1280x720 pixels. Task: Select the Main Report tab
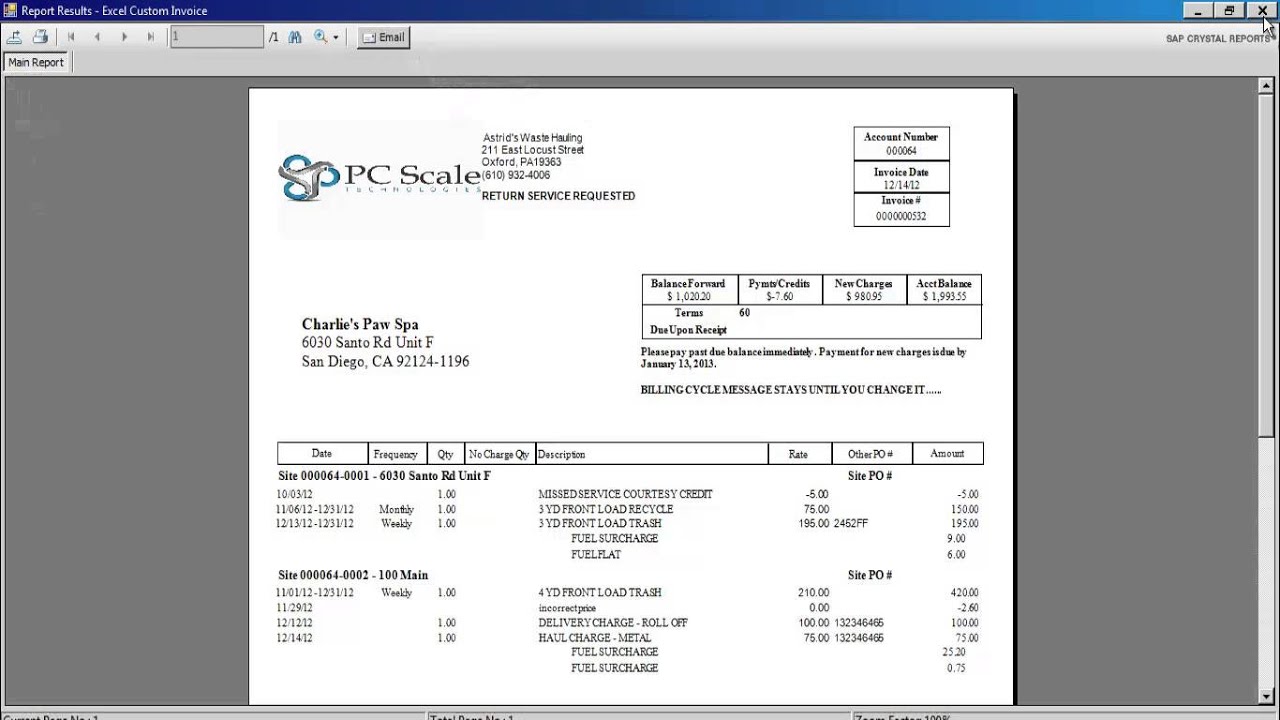[36, 62]
